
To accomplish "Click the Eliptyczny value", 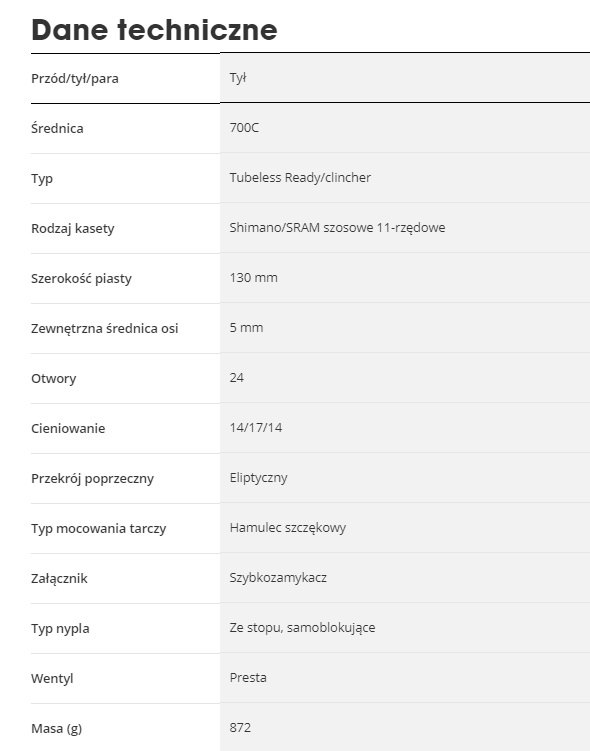I will point(258,478).
